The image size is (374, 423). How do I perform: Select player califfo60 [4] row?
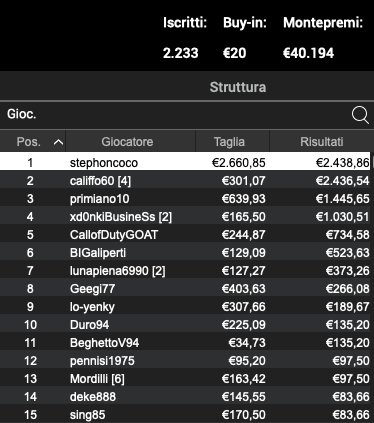tap(185, 181)
